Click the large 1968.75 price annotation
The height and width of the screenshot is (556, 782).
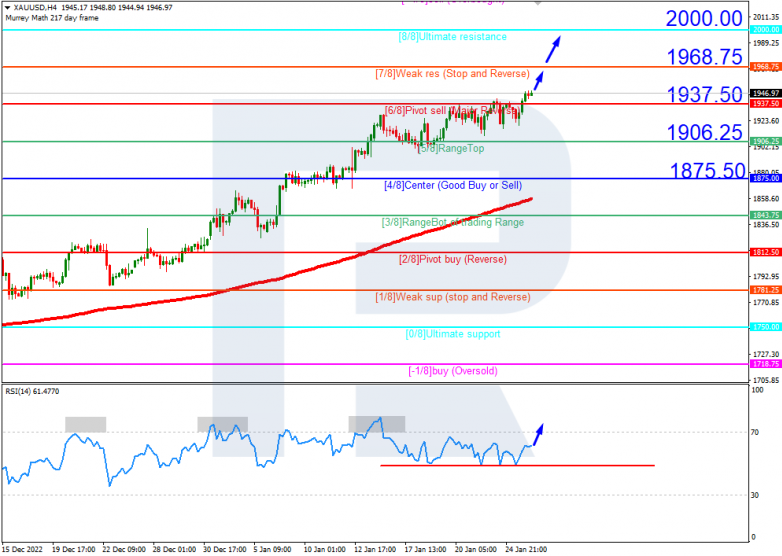coord(705,57)
